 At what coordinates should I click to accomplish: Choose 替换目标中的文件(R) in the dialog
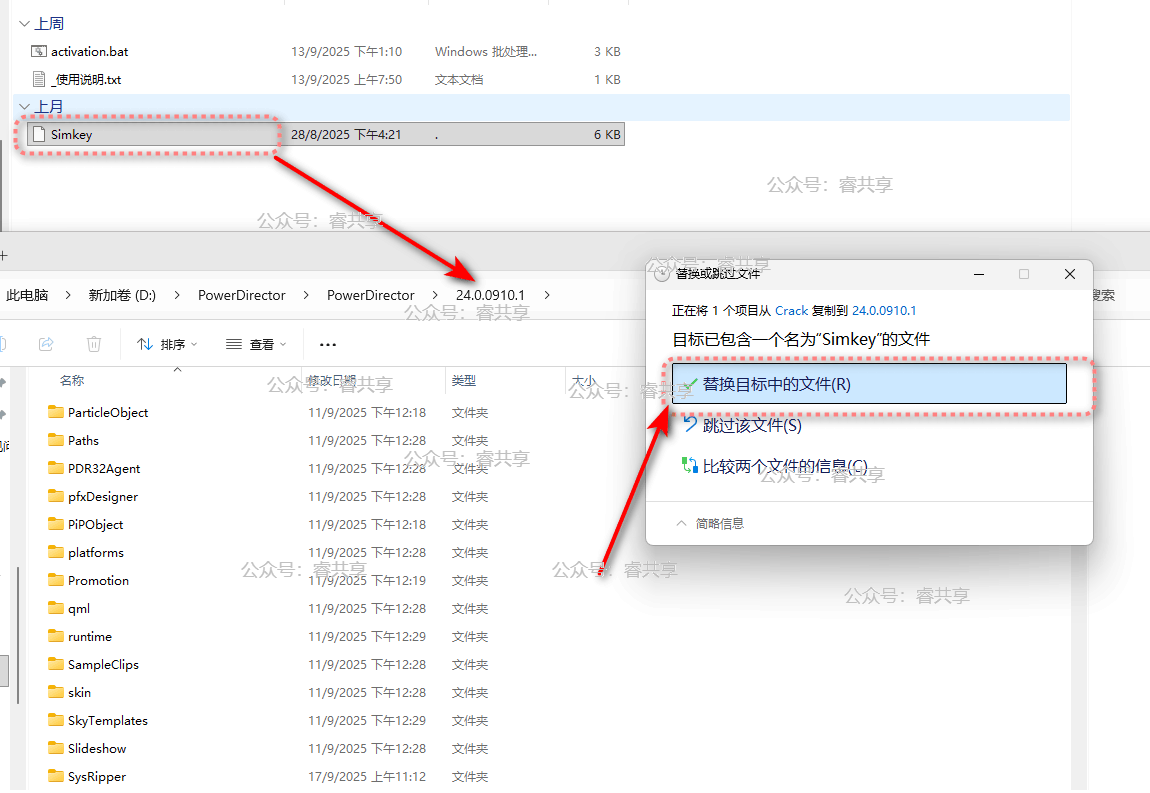point(869,384)
